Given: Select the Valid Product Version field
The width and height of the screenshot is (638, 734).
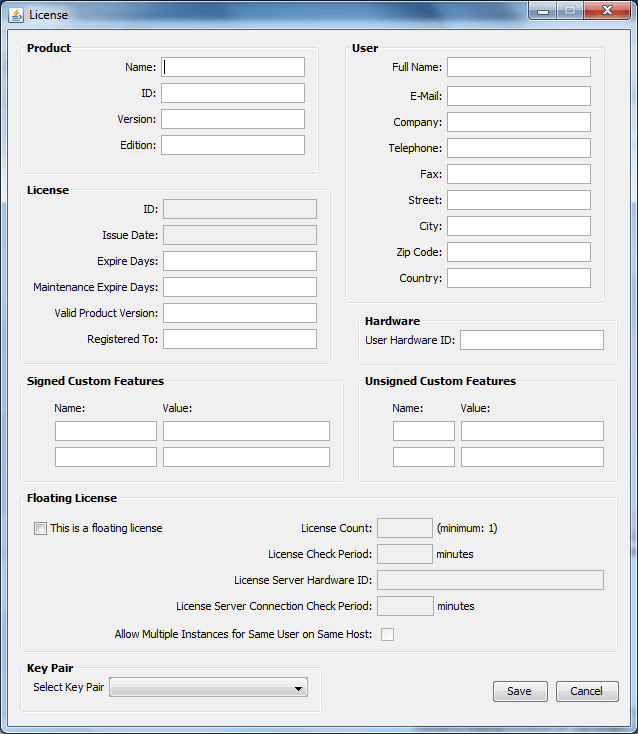Looking at the screenshot, I should (240, 313).
